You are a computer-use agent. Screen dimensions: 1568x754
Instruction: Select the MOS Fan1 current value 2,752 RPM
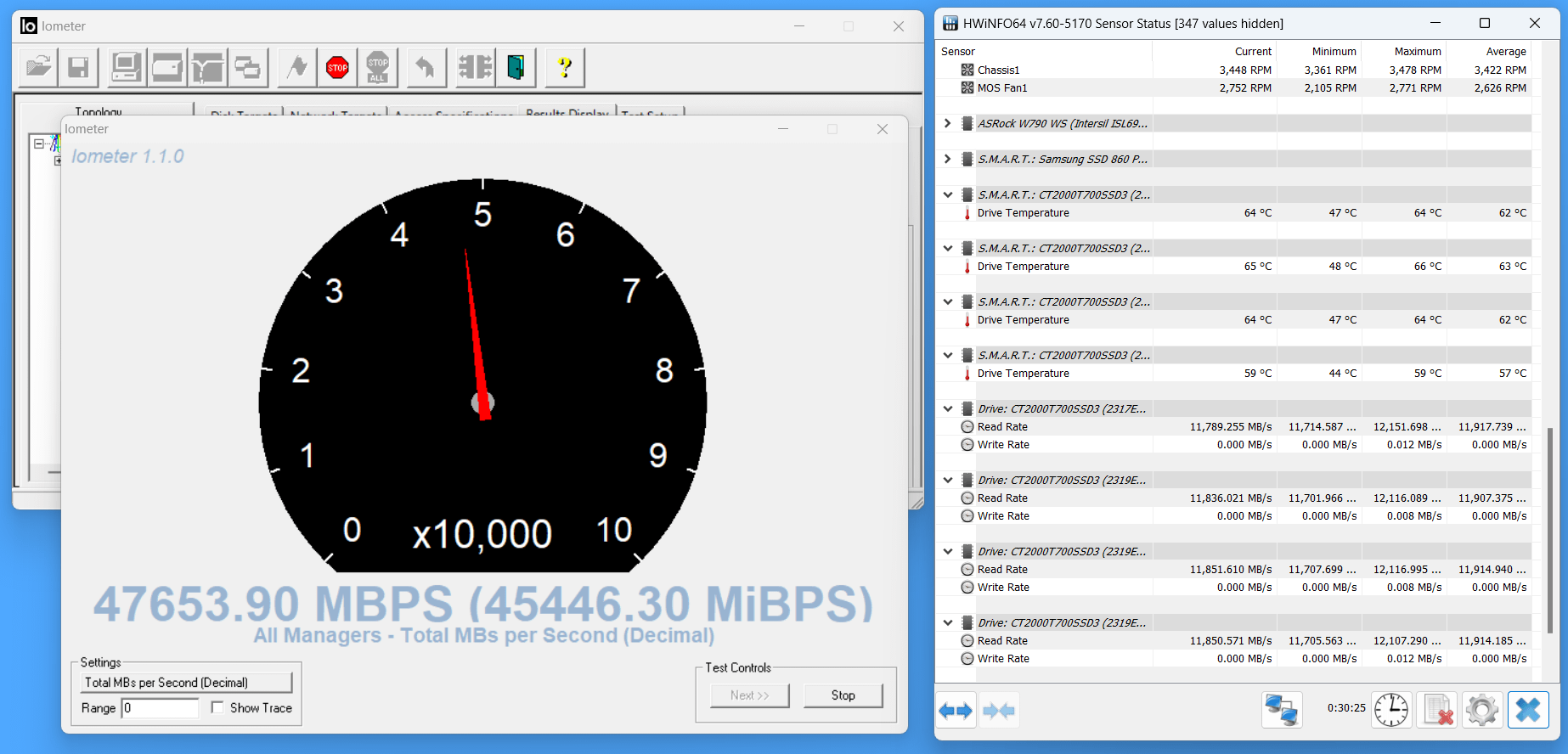click(1245, 87)
